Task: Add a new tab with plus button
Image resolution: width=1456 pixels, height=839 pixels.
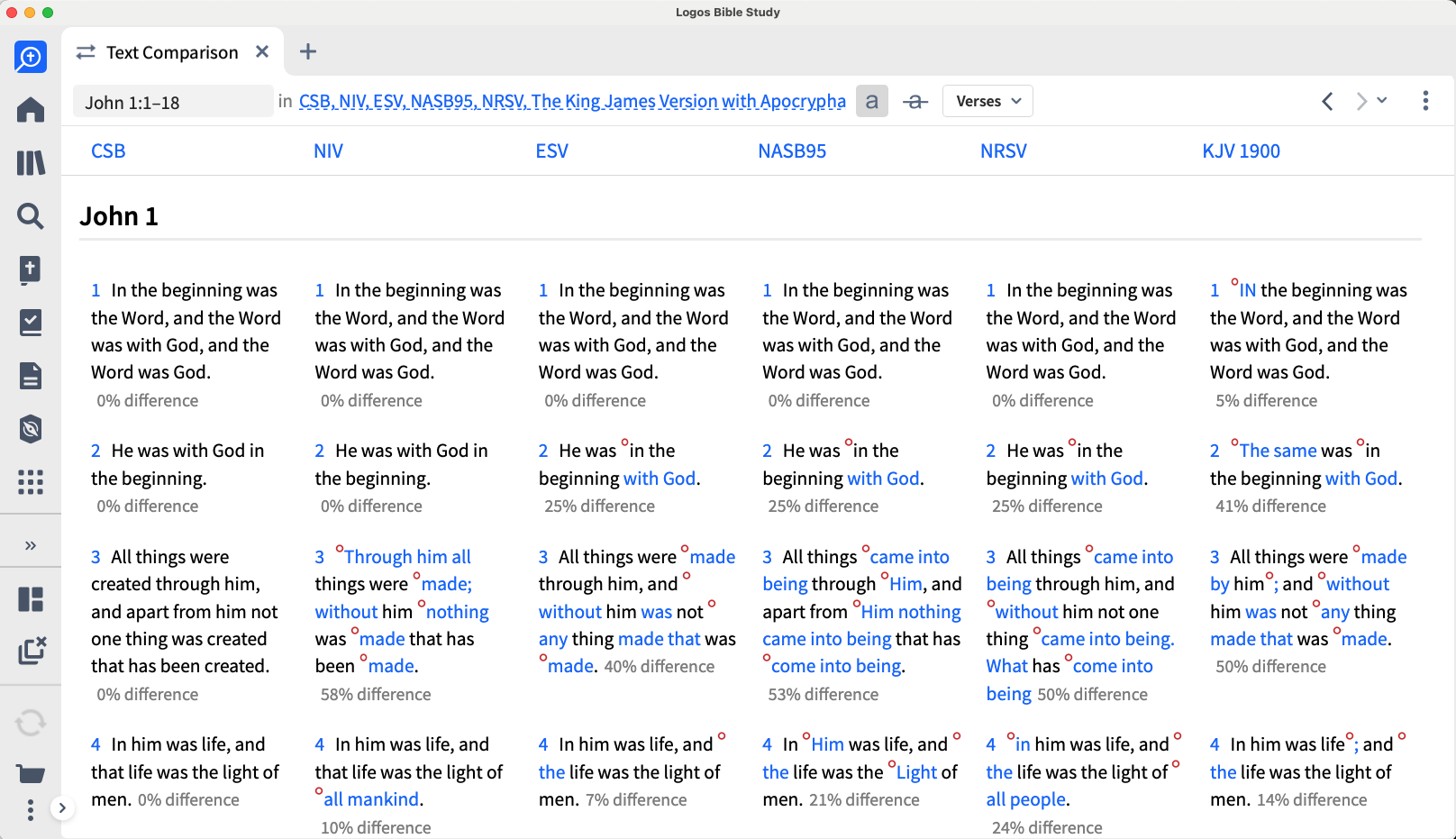Action: coord(308,51)
